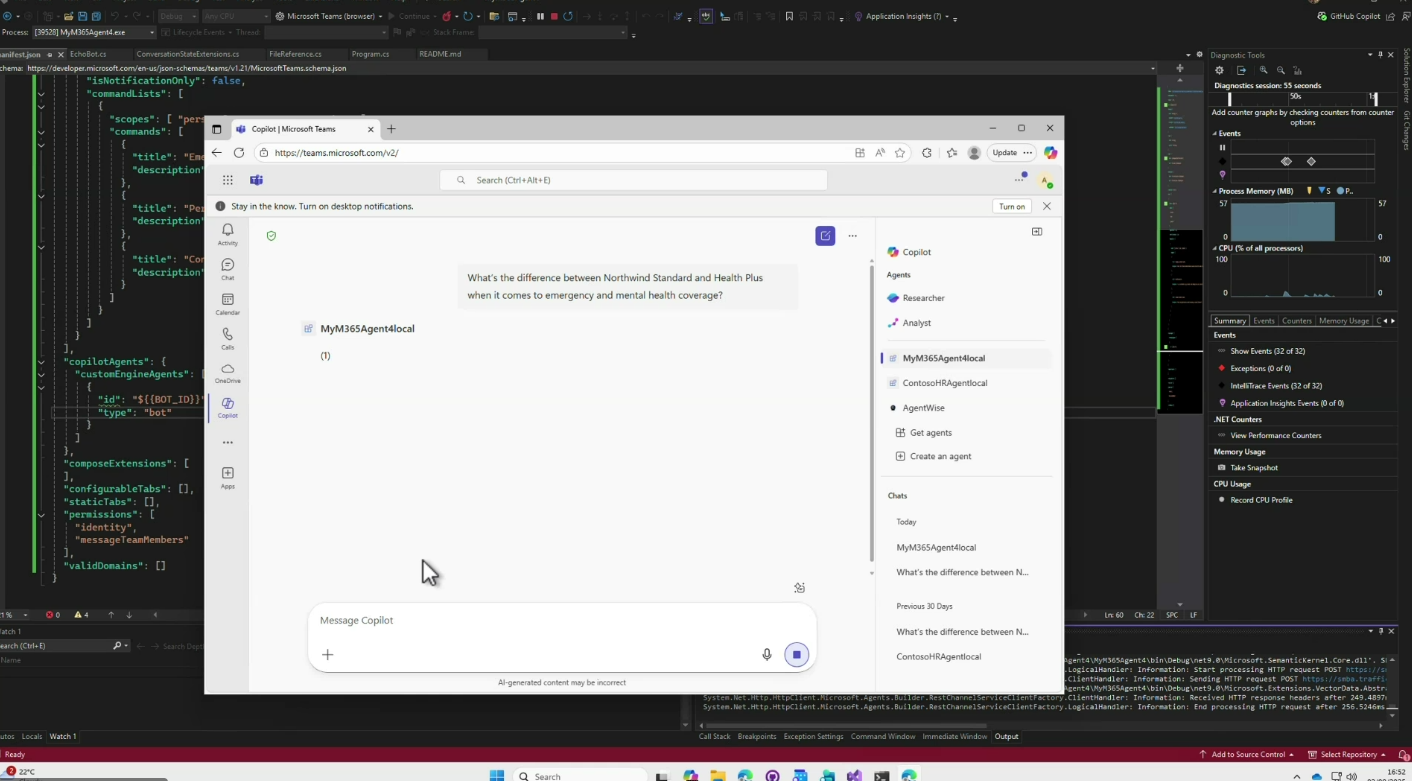Click View Performance Counters link
The height and width of the screenshot is (781, 1412).
coord(1276,436)
